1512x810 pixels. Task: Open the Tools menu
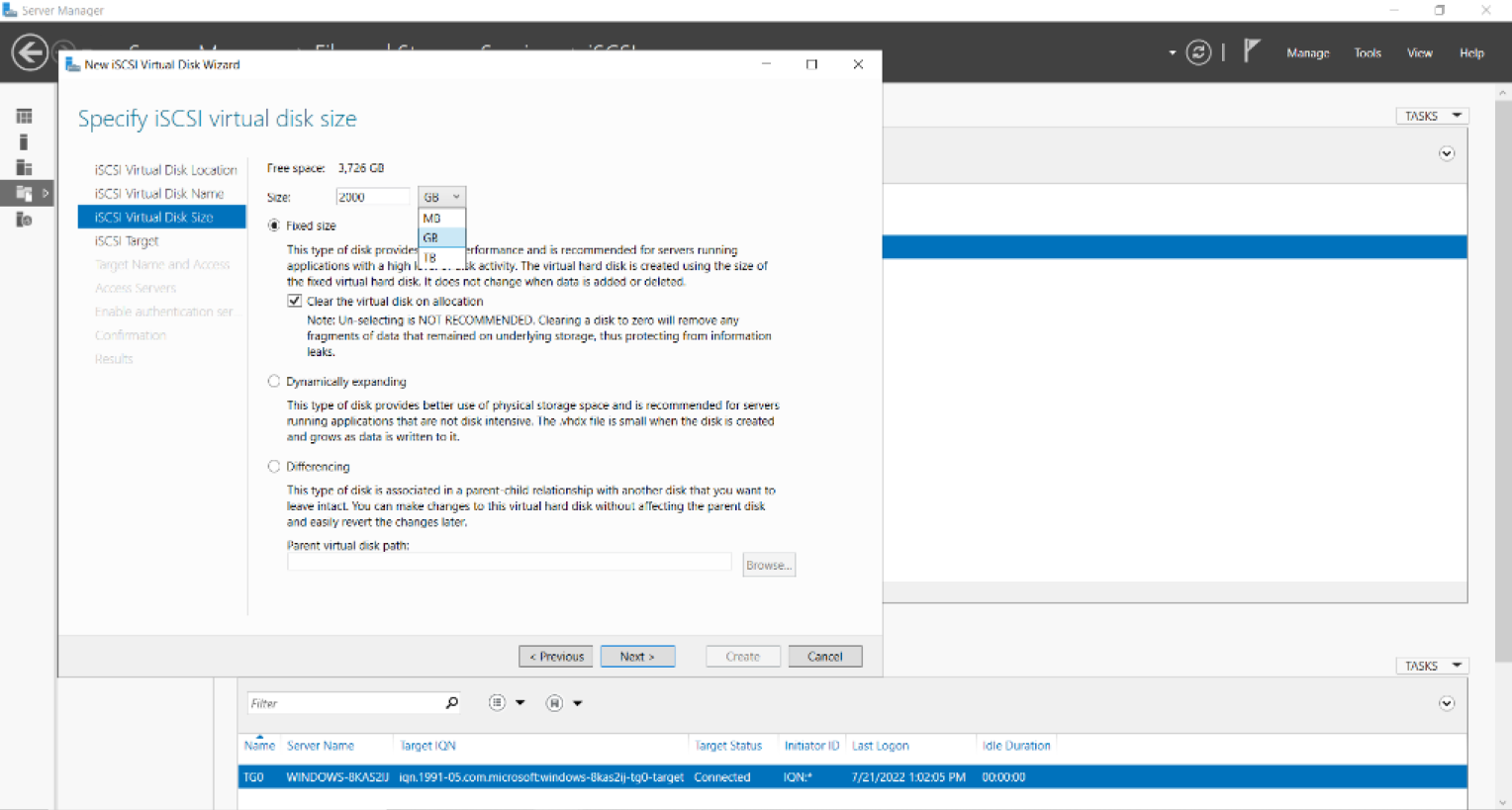point(1367,53)
